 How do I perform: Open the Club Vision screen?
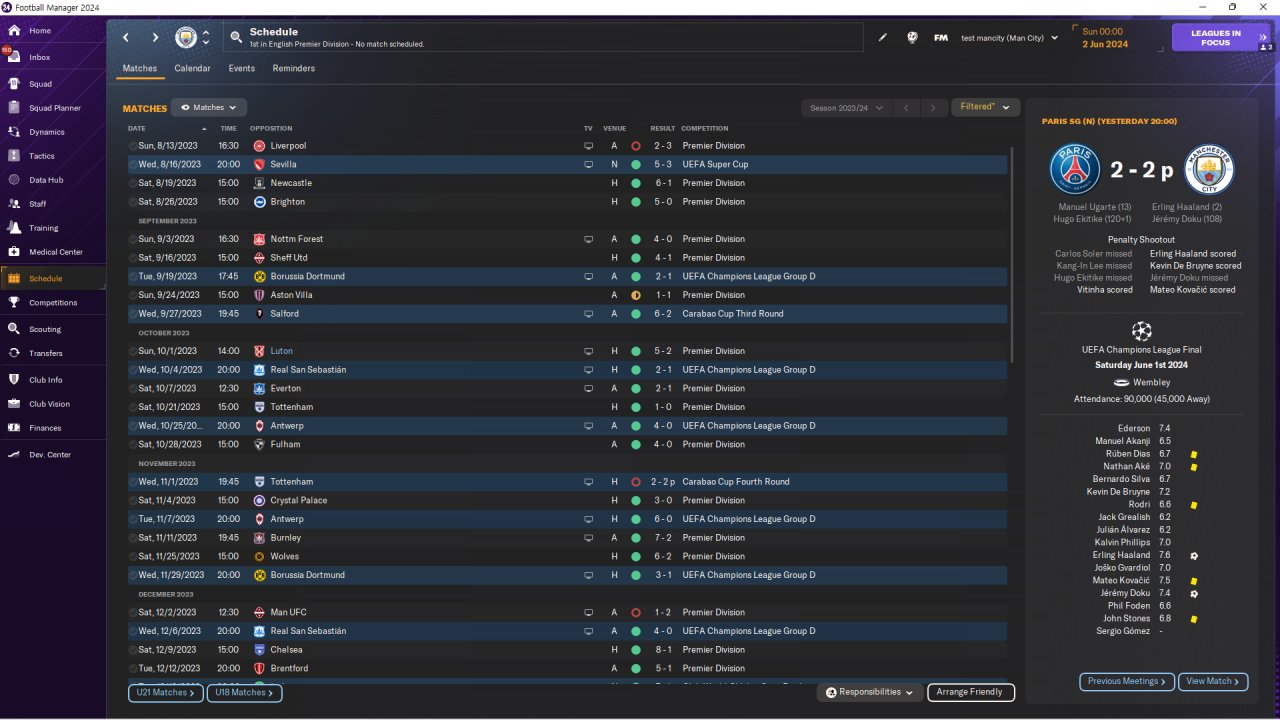[50, 404]
